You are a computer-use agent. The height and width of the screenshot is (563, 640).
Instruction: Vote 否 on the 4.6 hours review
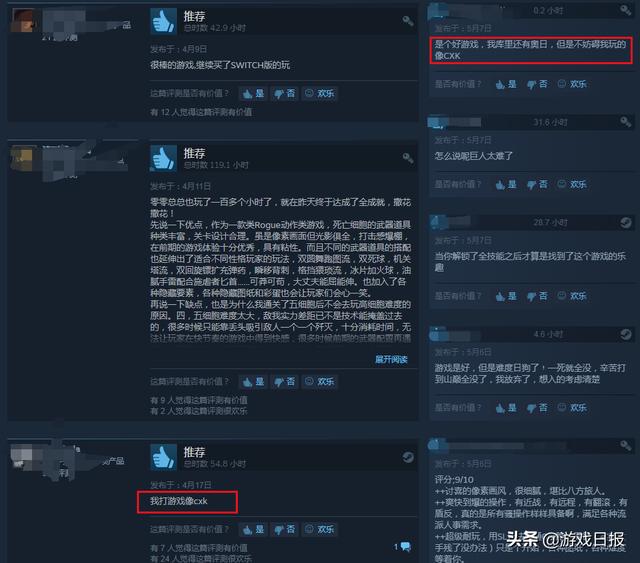pos(537,407)
